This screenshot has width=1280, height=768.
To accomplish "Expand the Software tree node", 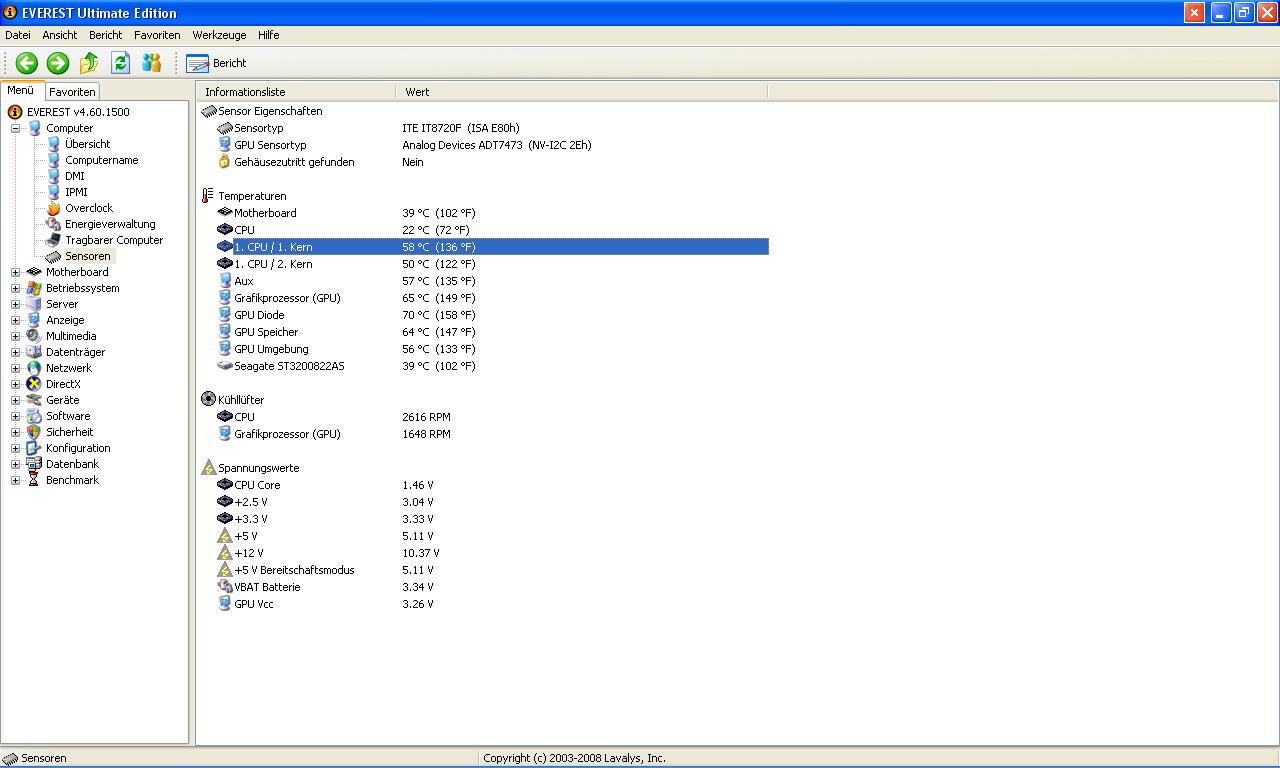I will coord(15,416).
